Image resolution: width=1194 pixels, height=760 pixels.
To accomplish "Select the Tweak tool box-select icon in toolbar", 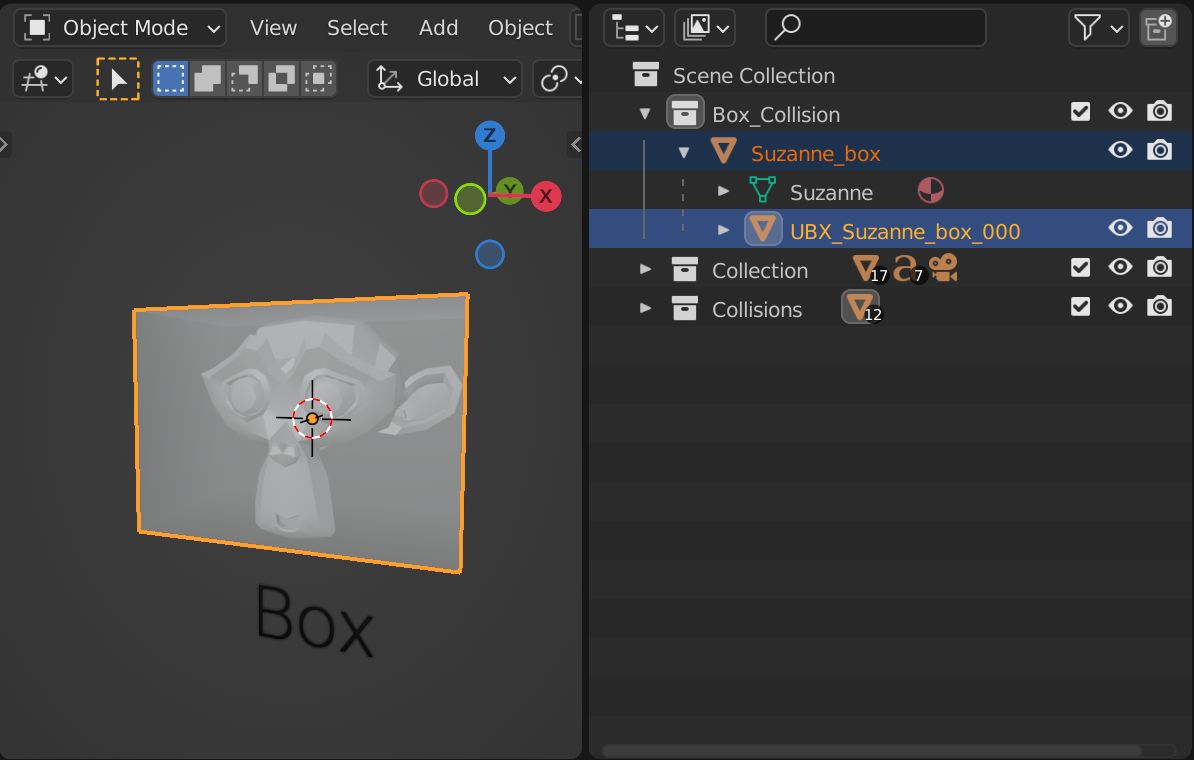I will click(170, 78).
